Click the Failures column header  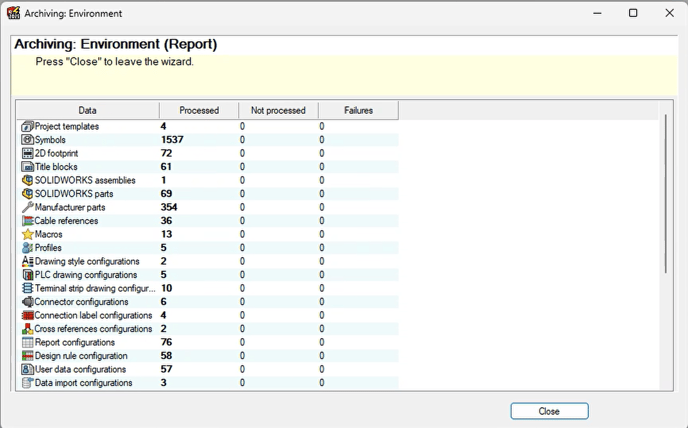point(358,110)
